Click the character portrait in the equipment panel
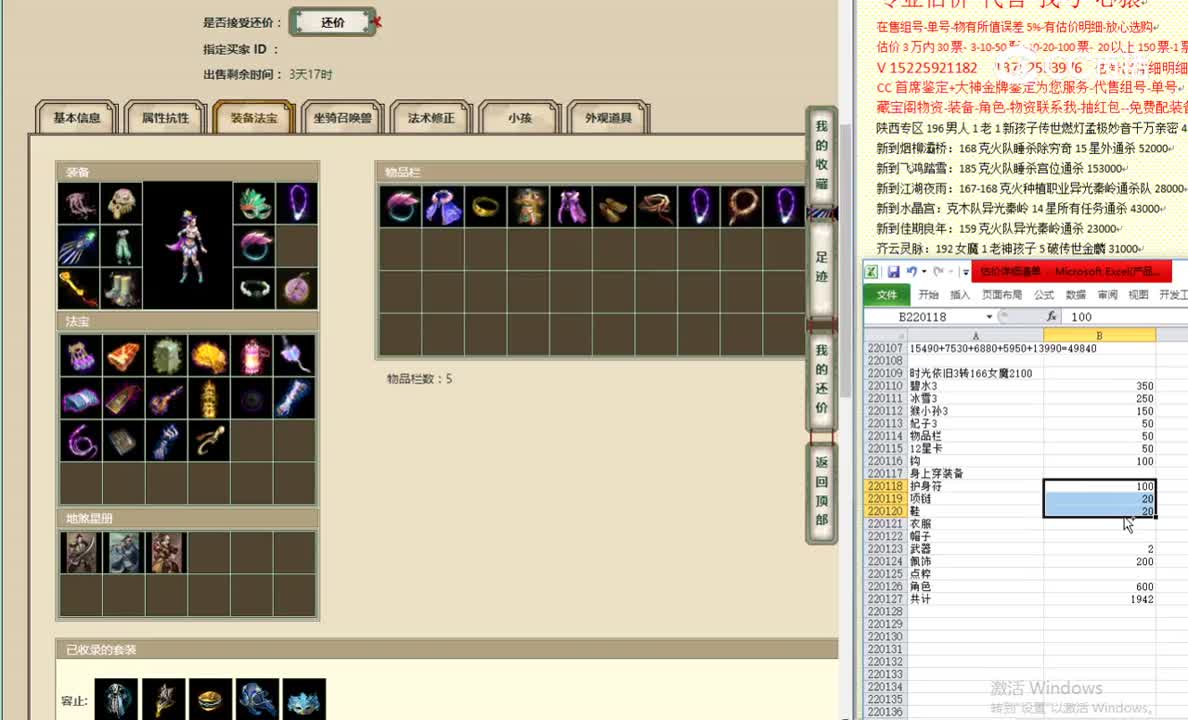The height and width of the screenshot is (720, 1188). (188, 246)
